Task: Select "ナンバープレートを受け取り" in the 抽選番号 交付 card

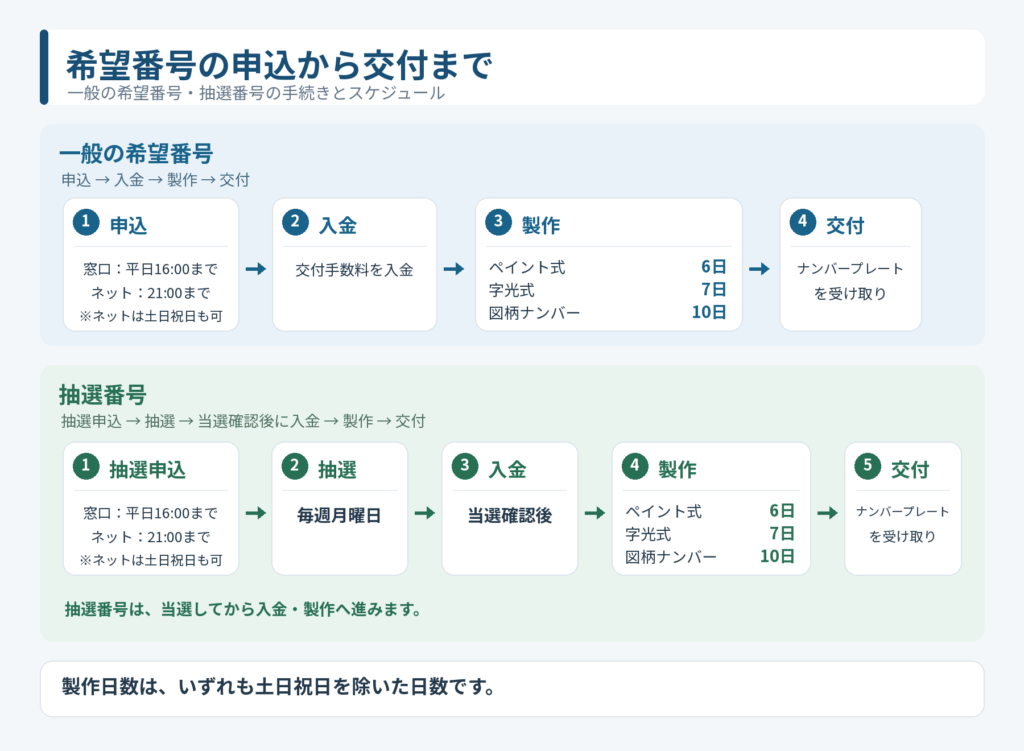Action: tap(903, 524)
